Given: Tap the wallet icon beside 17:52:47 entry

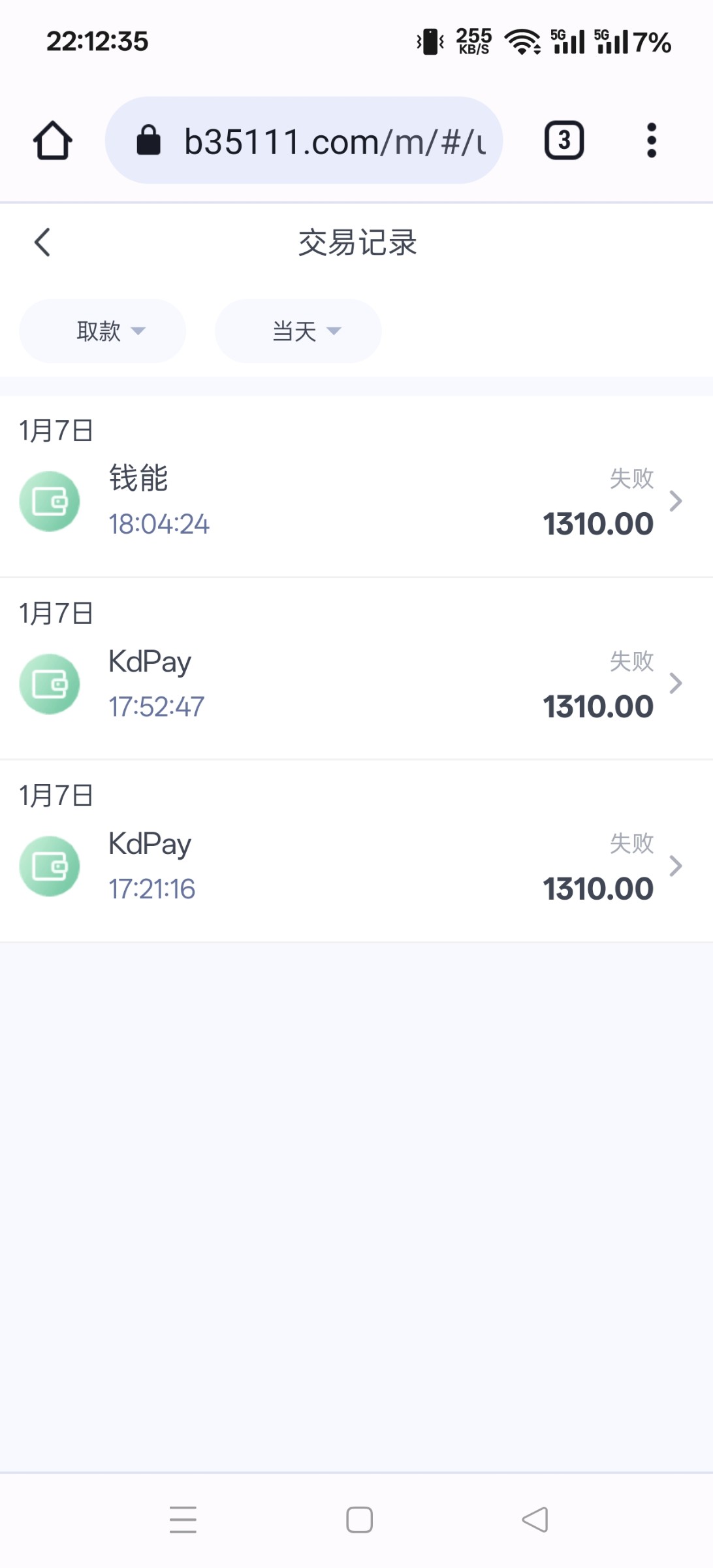Looking at the screenshot, I should click(x=50, y=683).
